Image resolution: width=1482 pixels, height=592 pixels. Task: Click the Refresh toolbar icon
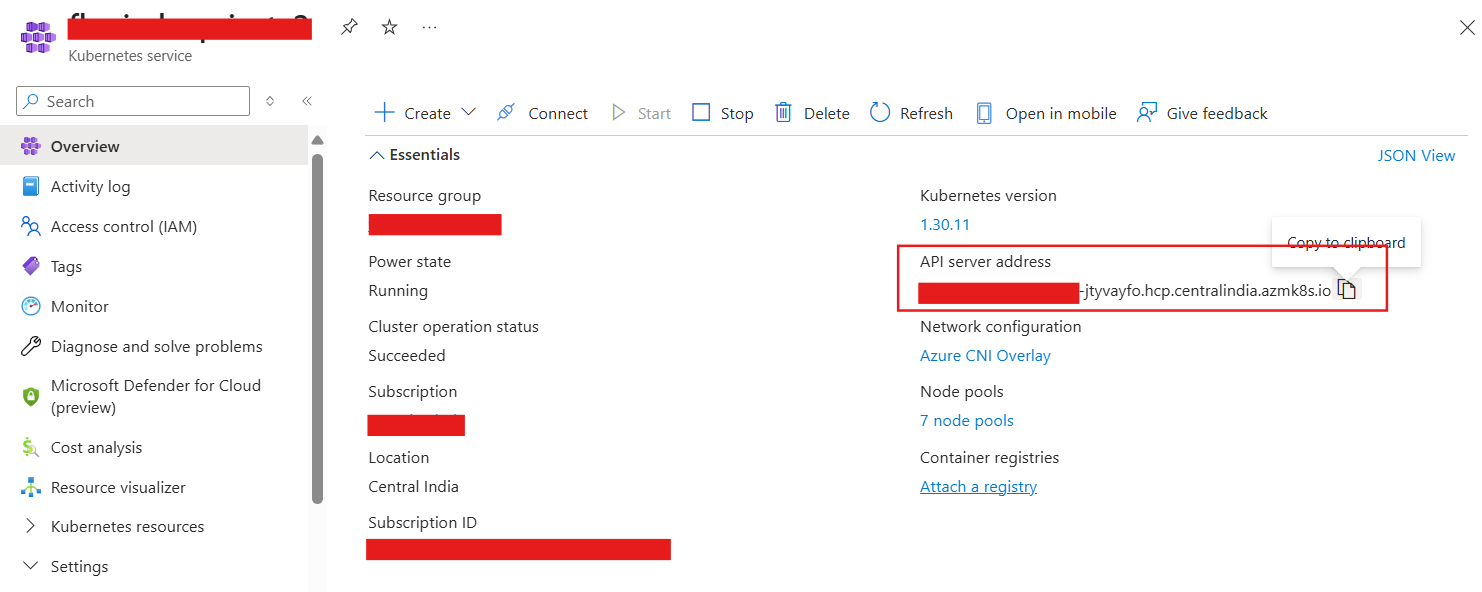pyautogui.click(x=880, y=112)
